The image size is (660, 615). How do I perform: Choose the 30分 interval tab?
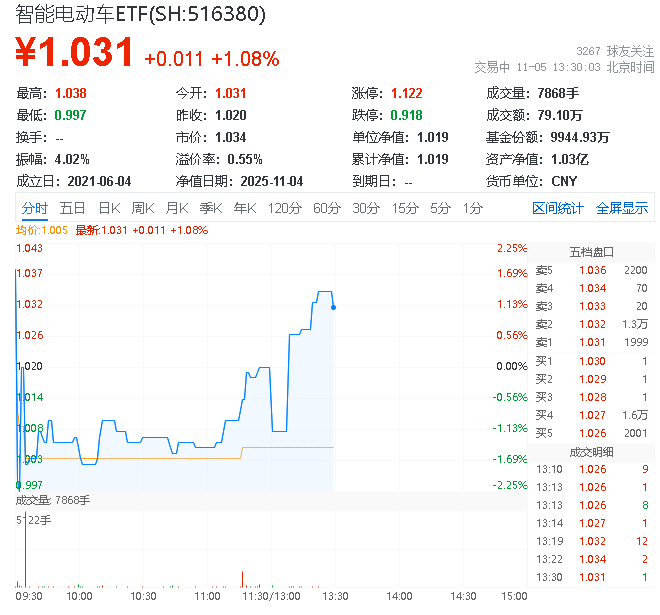pos(366,208)
